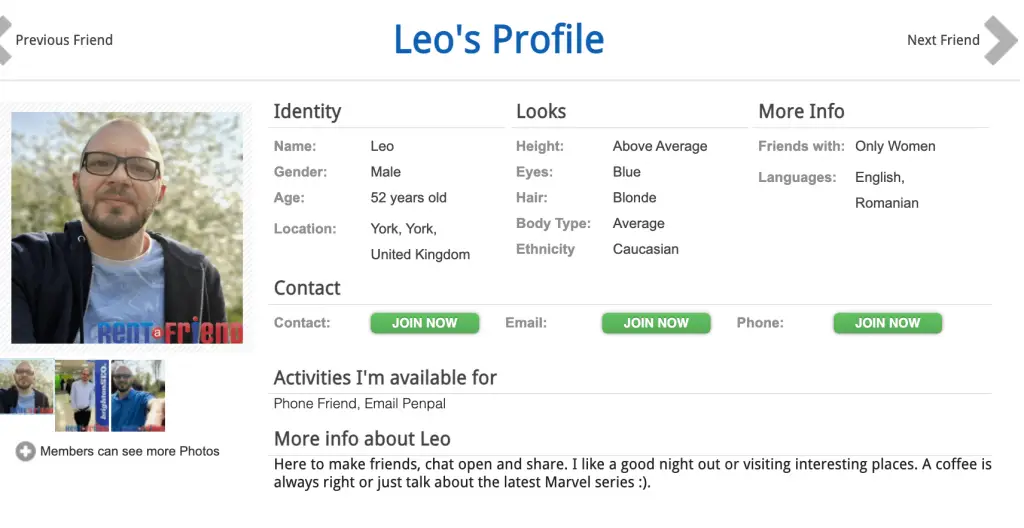Click the Looks section header

point(541,112)
